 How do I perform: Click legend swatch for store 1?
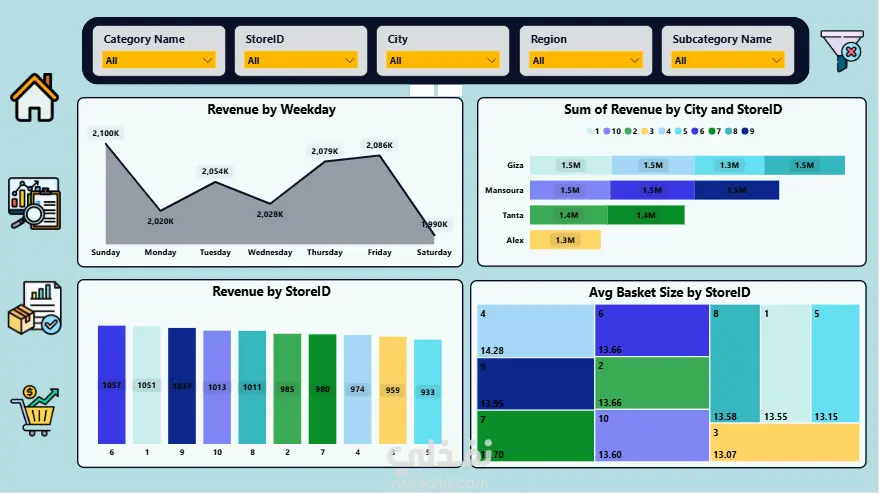pyautogui.click(x=590, y=131)
